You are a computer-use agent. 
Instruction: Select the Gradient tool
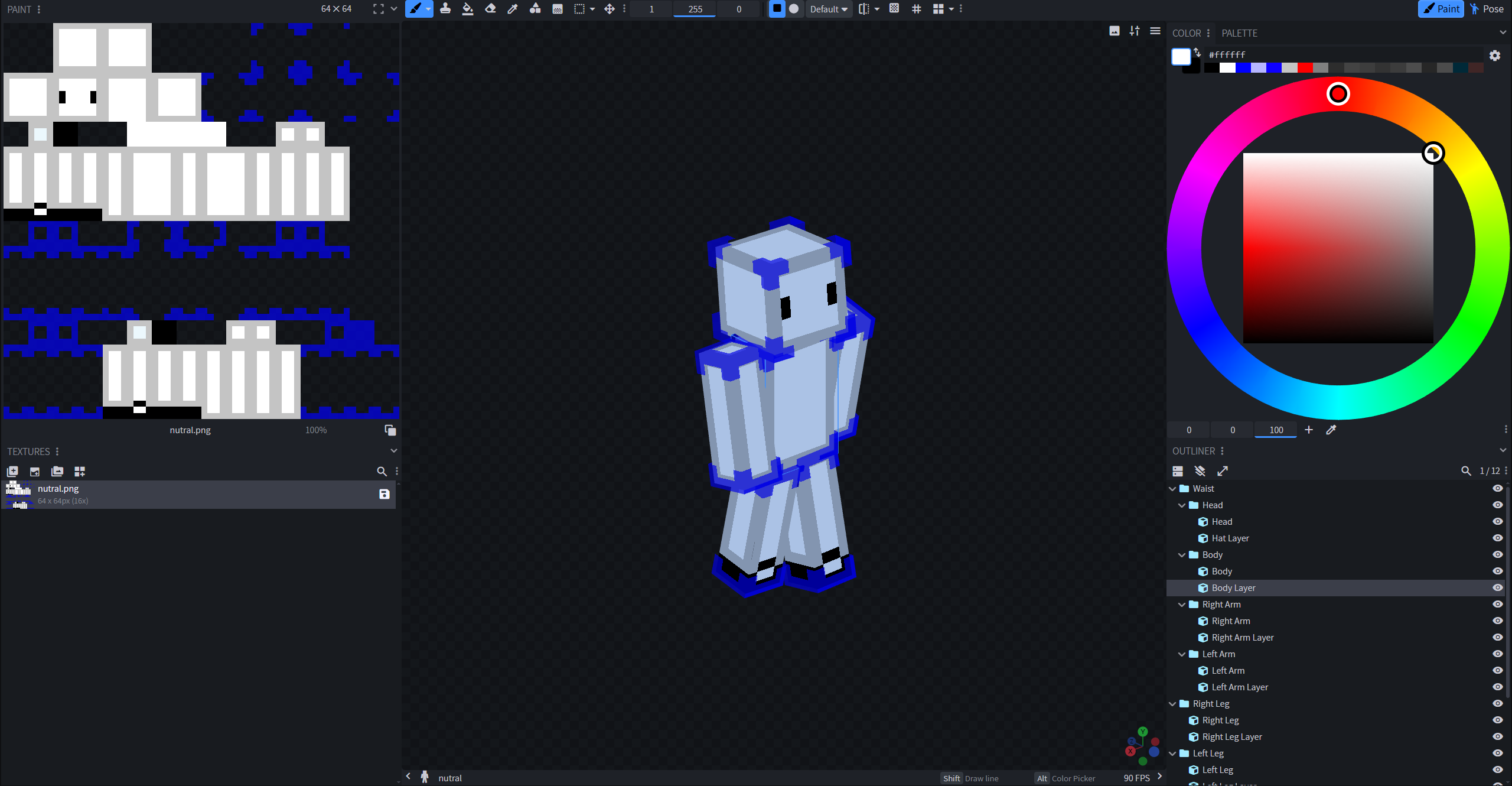[x=557, y=9]
